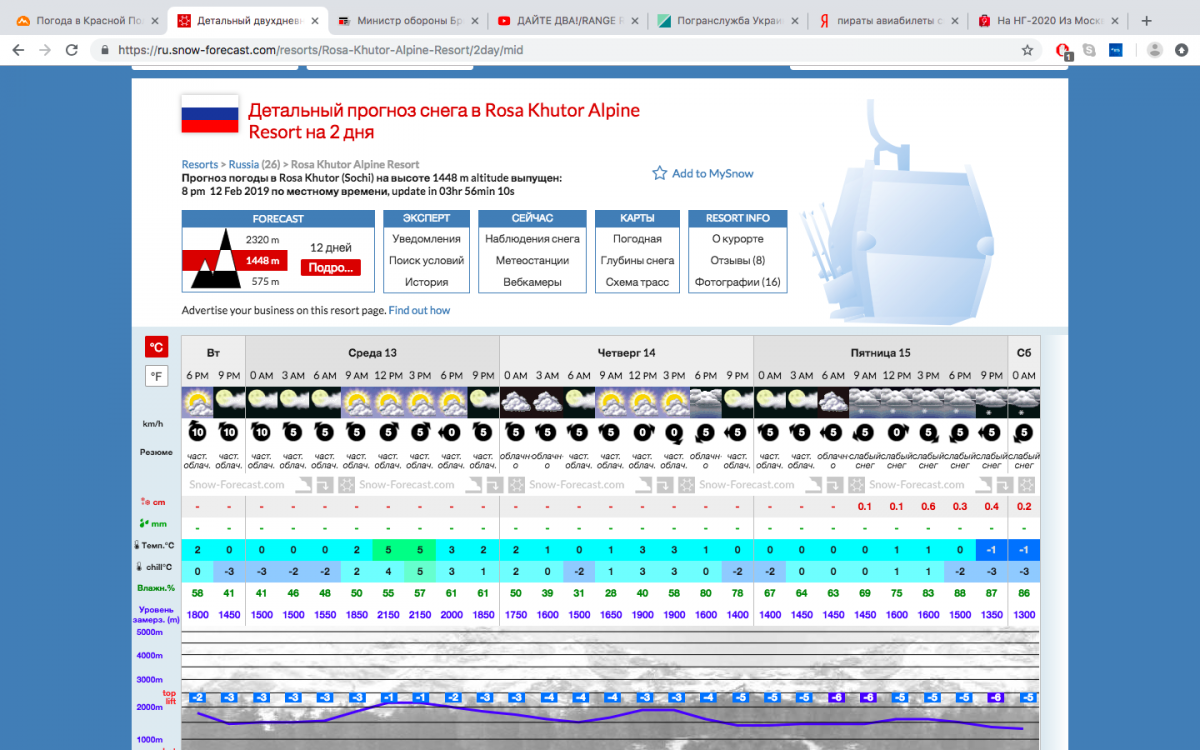Image resolution: width=1200 pixels, height=750 pixels.
Task: Open the 'Find out how' link
Action: (420, 310)
